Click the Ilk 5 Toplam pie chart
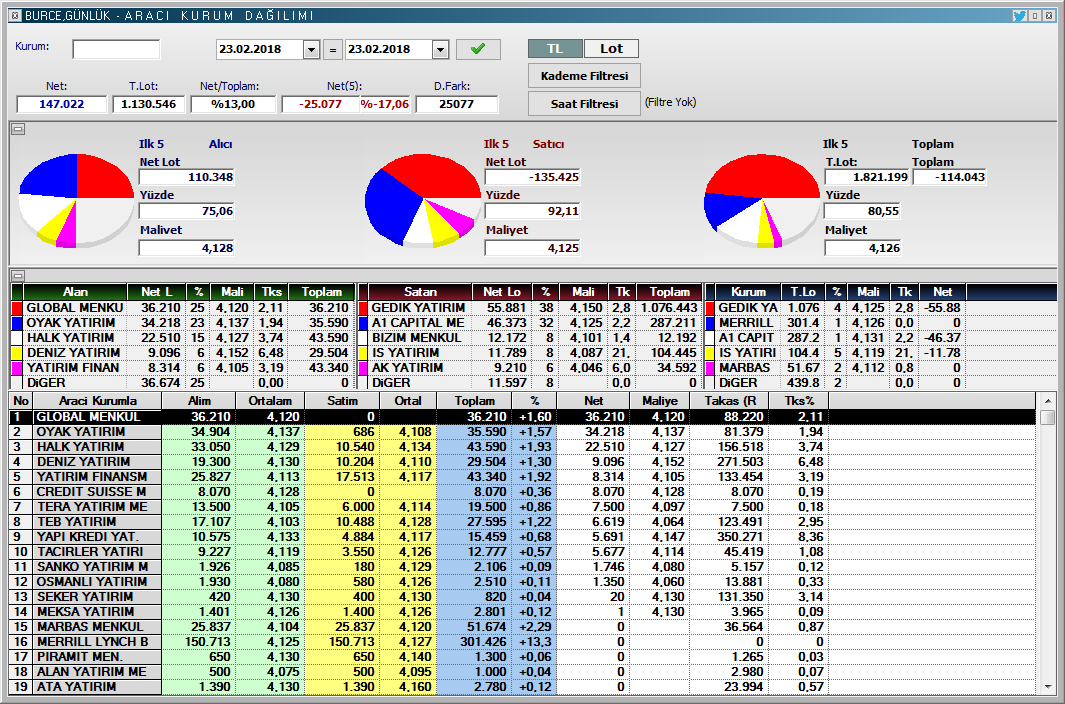 tap(762, 200)
